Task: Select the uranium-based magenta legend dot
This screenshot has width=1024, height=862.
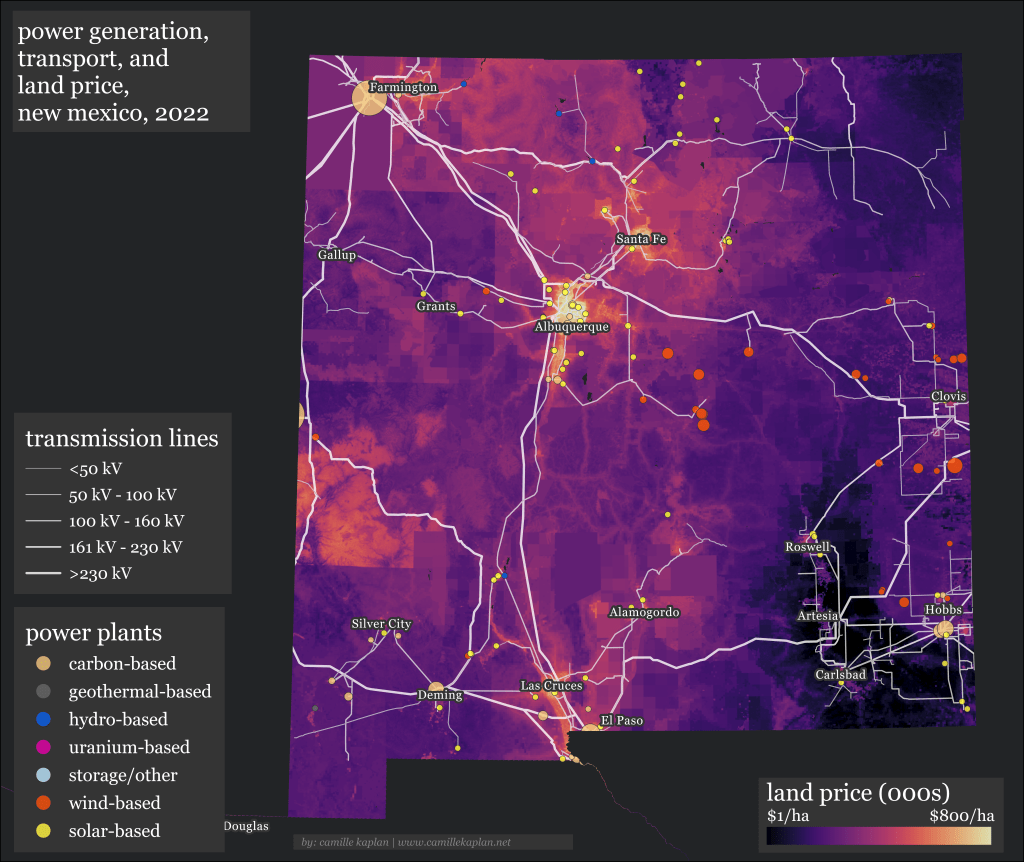Action: click(42, 748)
